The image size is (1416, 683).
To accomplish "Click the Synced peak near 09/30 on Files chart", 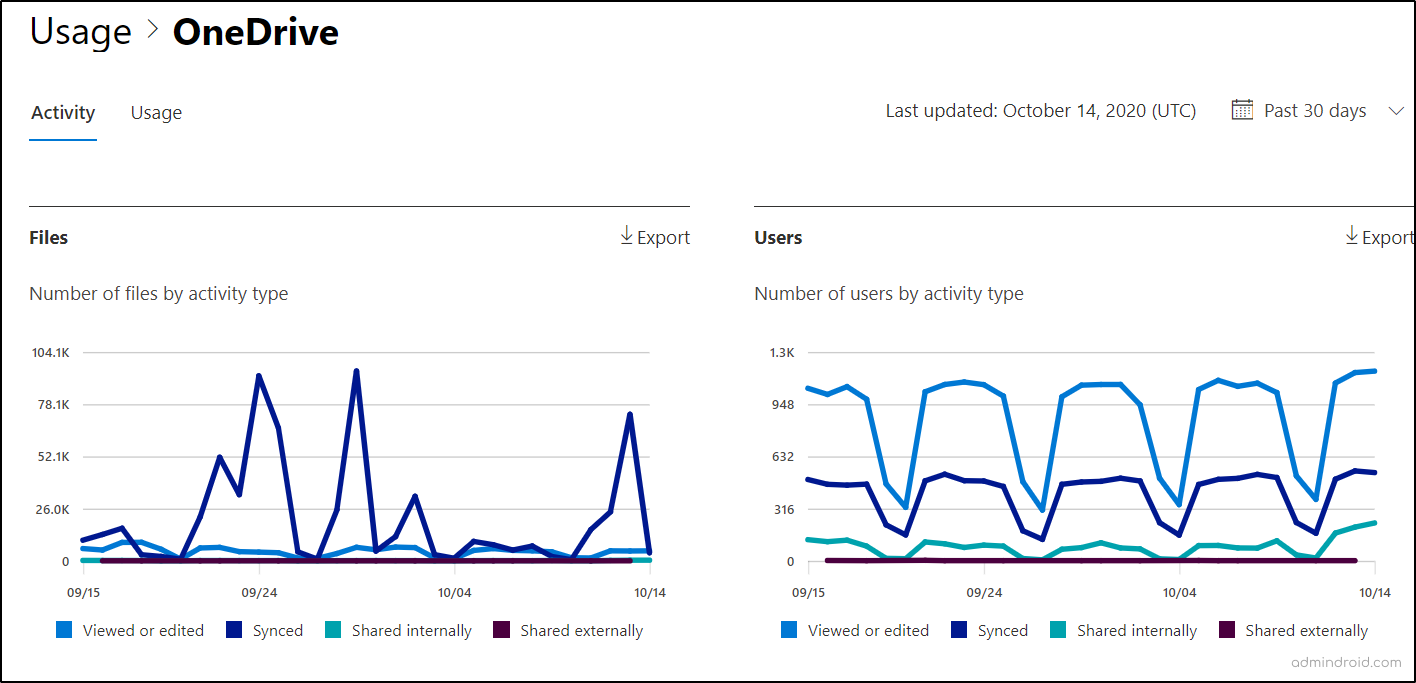I will click(355, 370).
